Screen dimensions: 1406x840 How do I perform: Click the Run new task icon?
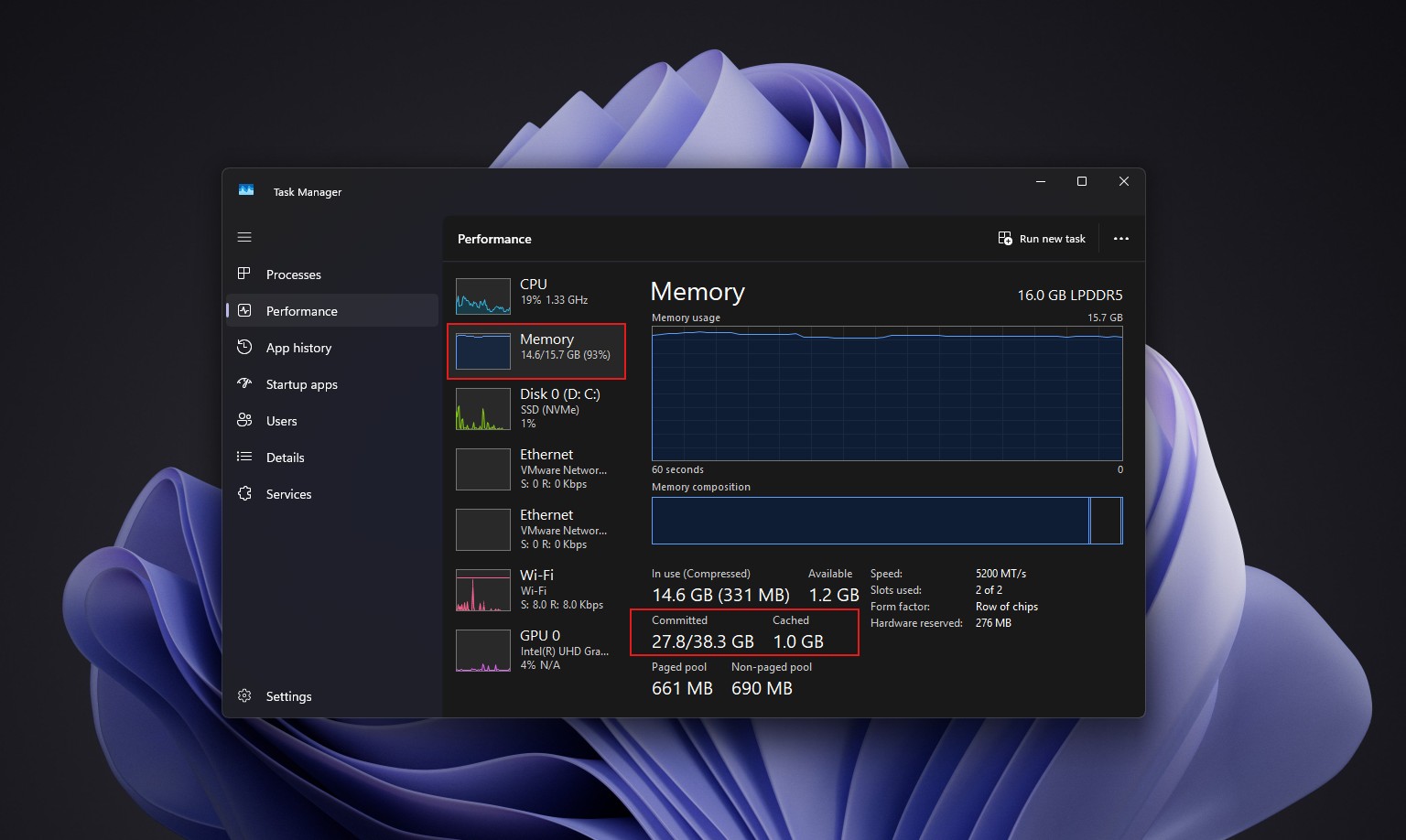click(x=1005, y=238)
